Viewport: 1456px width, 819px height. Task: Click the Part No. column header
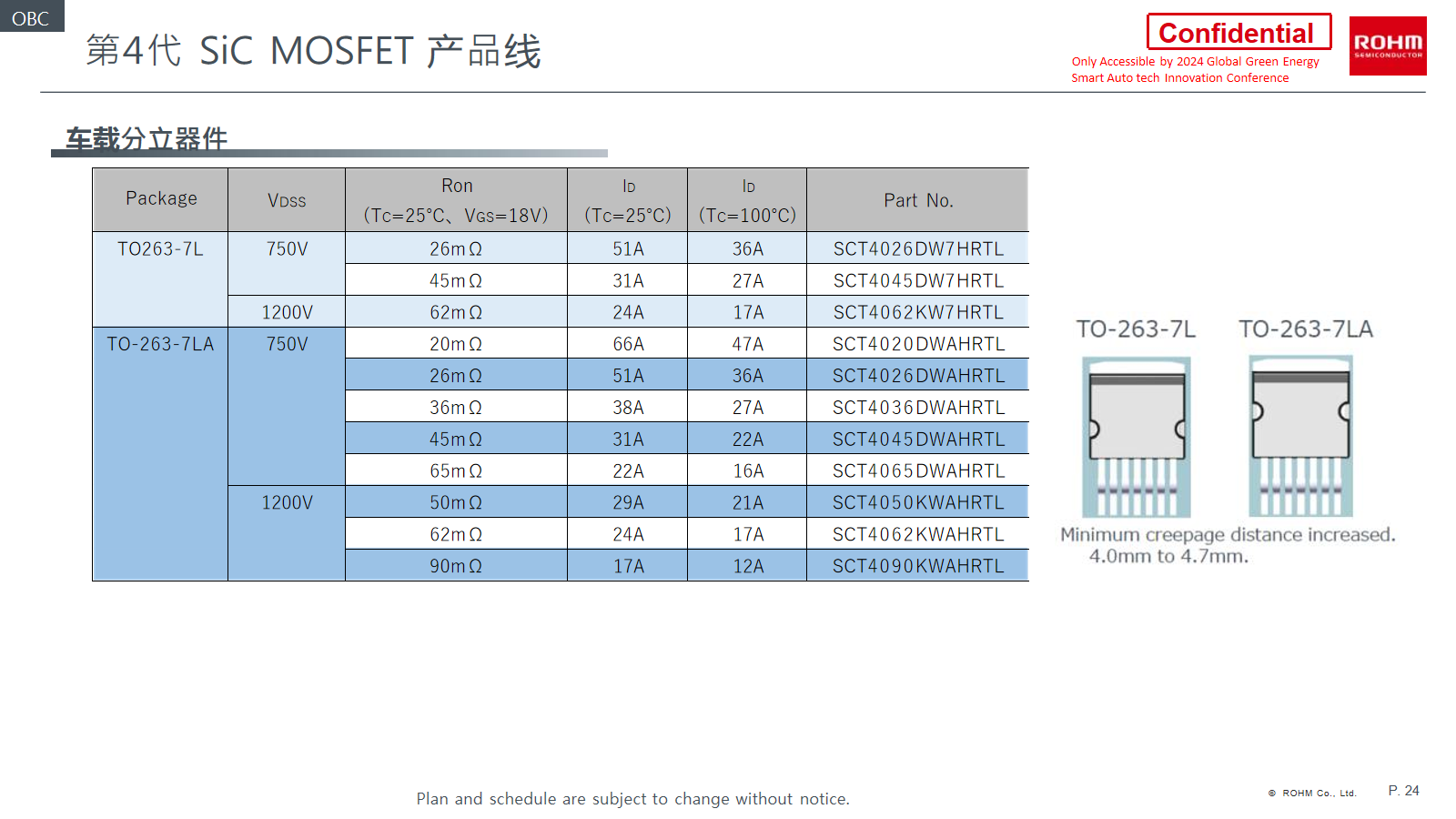(x=917, y=200)
